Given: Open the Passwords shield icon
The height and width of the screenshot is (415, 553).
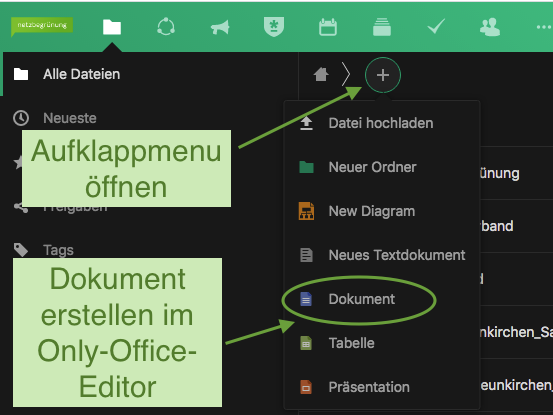Looking at the screenshot, I should (274, 27).
